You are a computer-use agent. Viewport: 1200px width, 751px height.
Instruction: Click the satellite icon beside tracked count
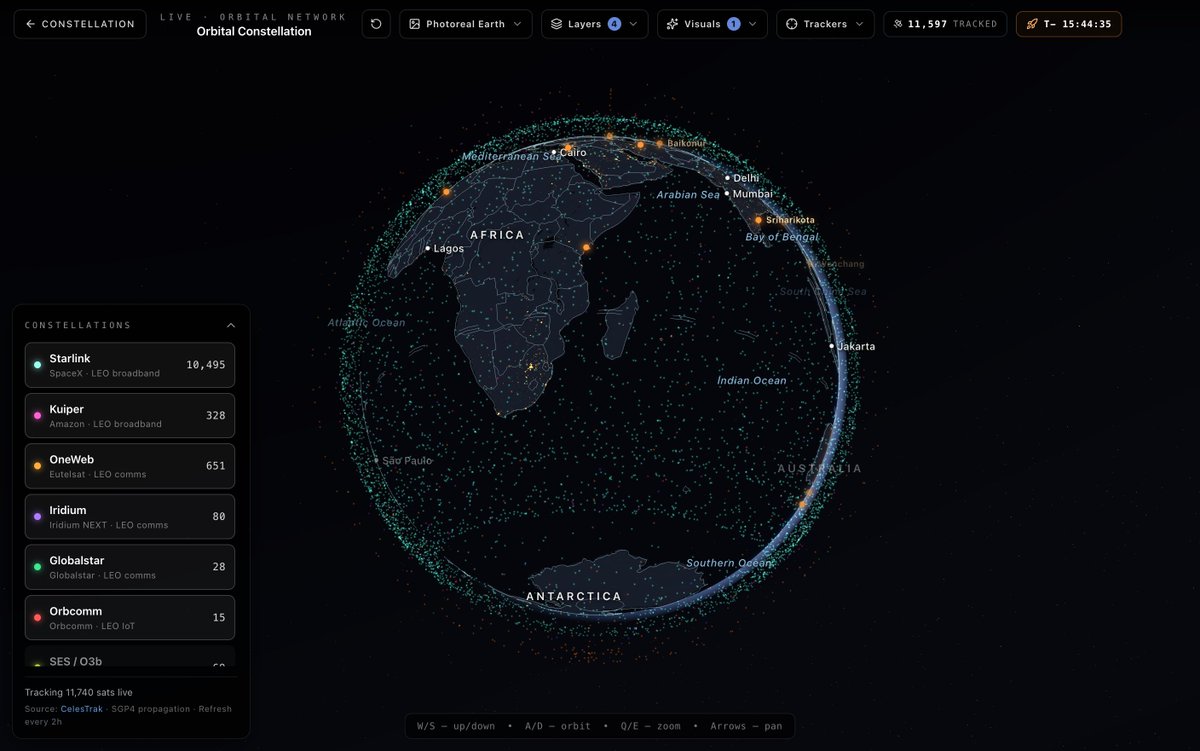(897, 24)
